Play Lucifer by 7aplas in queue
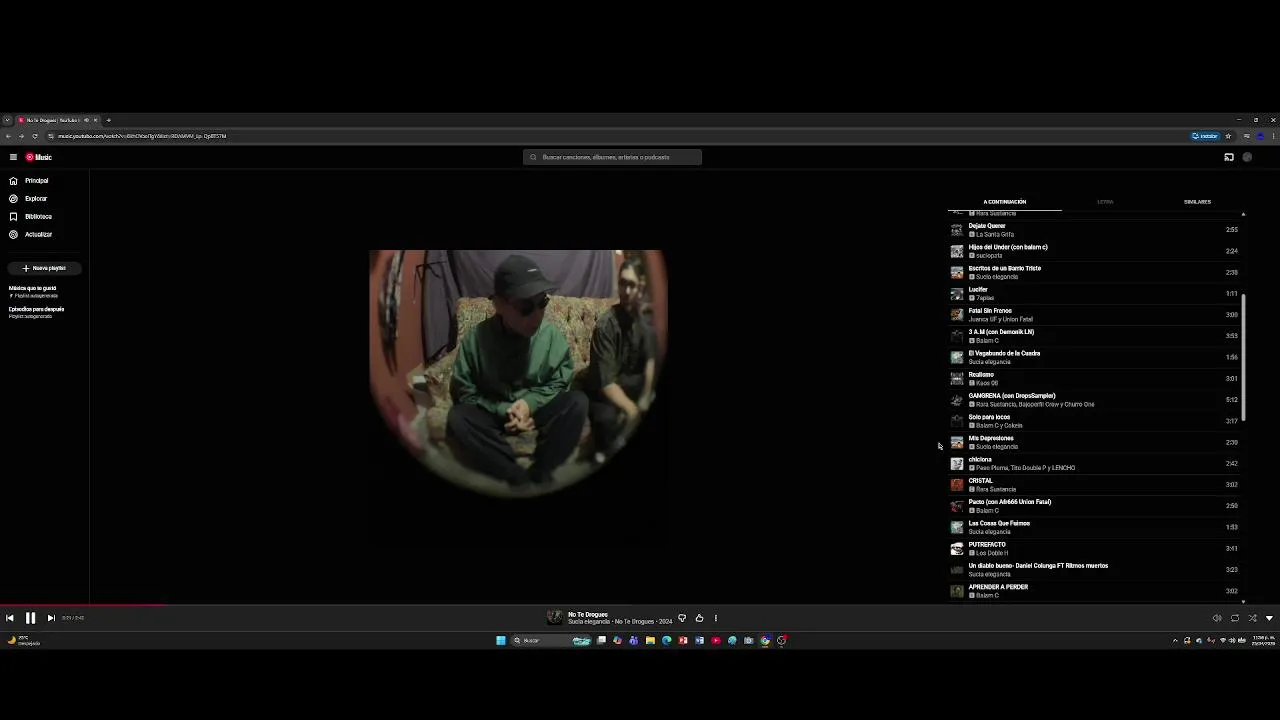Image resolution: width=1280 pixels, height=720 pixels. pos(1093,294)
